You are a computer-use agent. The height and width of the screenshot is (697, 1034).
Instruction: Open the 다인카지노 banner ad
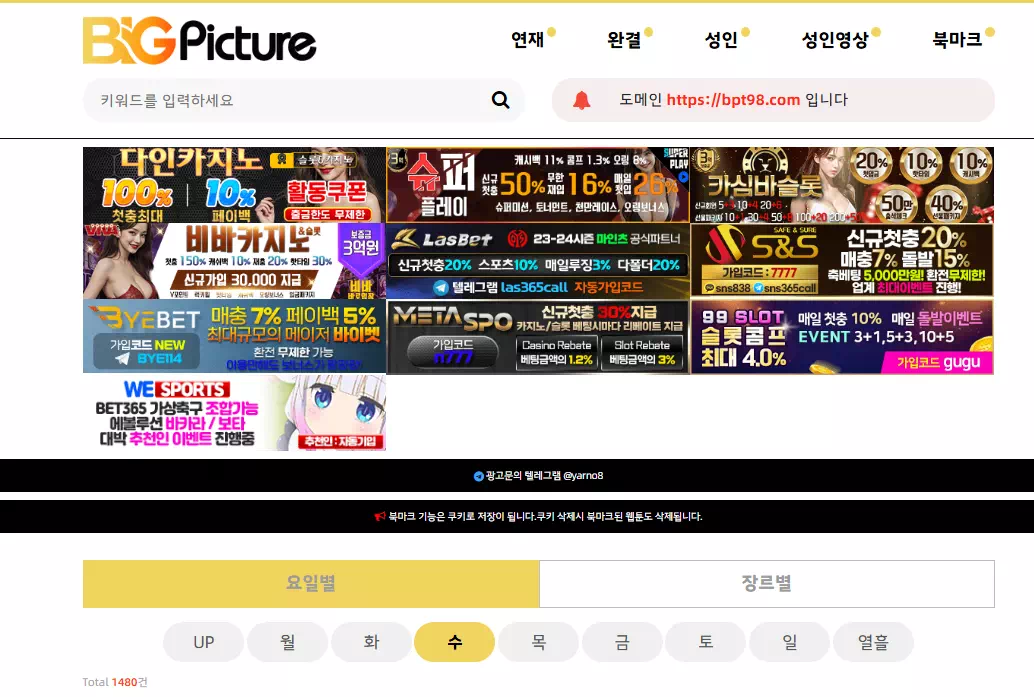tap(234, 185)
